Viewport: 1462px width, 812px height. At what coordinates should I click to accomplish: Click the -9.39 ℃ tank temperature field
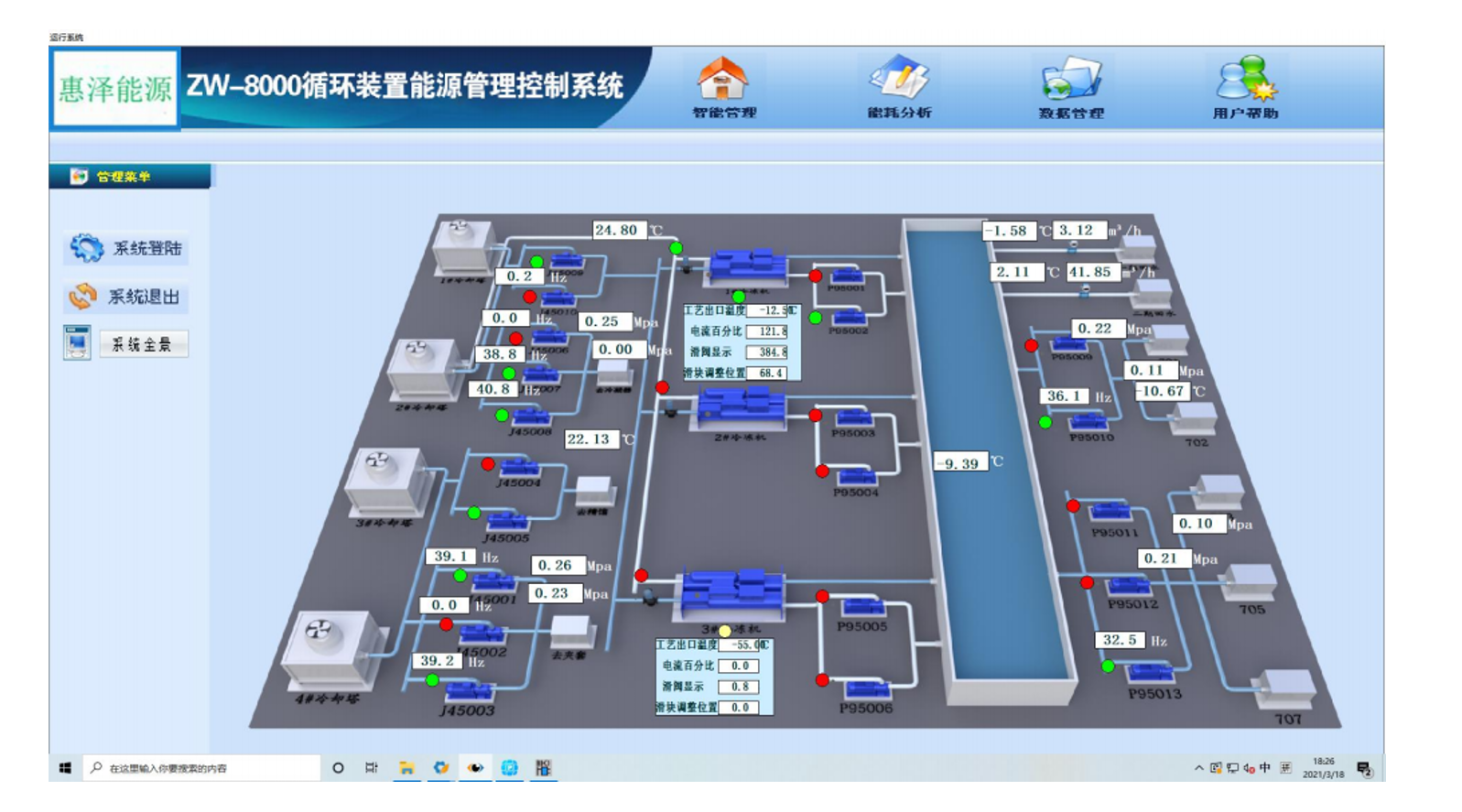pyautogui.click(x=958, y=463)
